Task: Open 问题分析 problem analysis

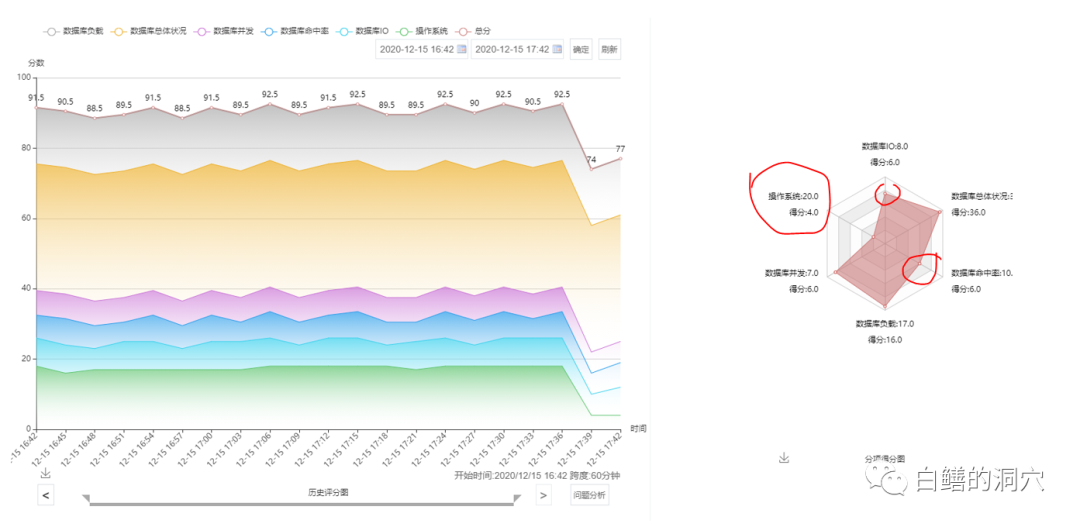Action: pos(590,495)
